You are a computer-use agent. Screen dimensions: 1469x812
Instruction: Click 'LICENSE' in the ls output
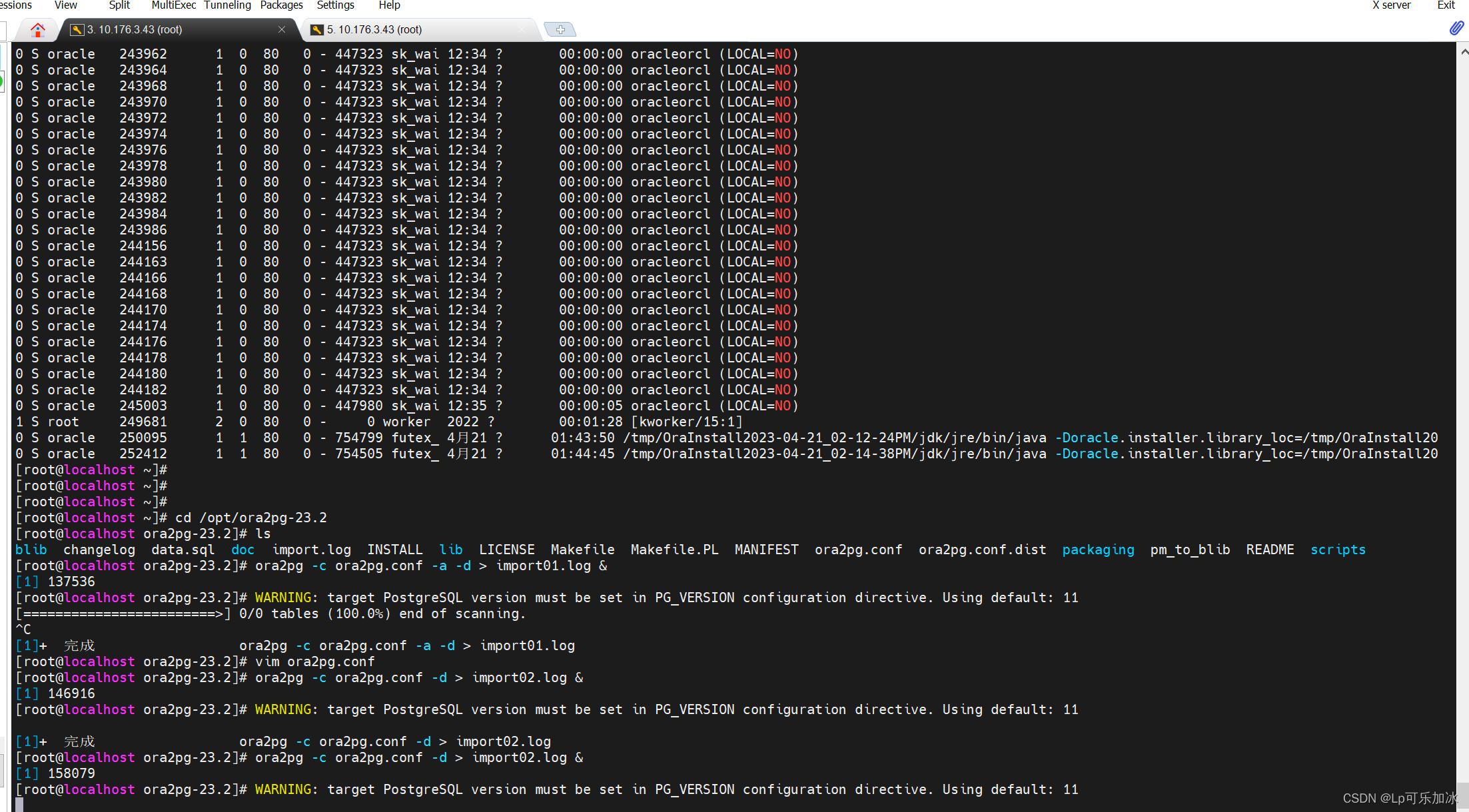coord(506,550)
